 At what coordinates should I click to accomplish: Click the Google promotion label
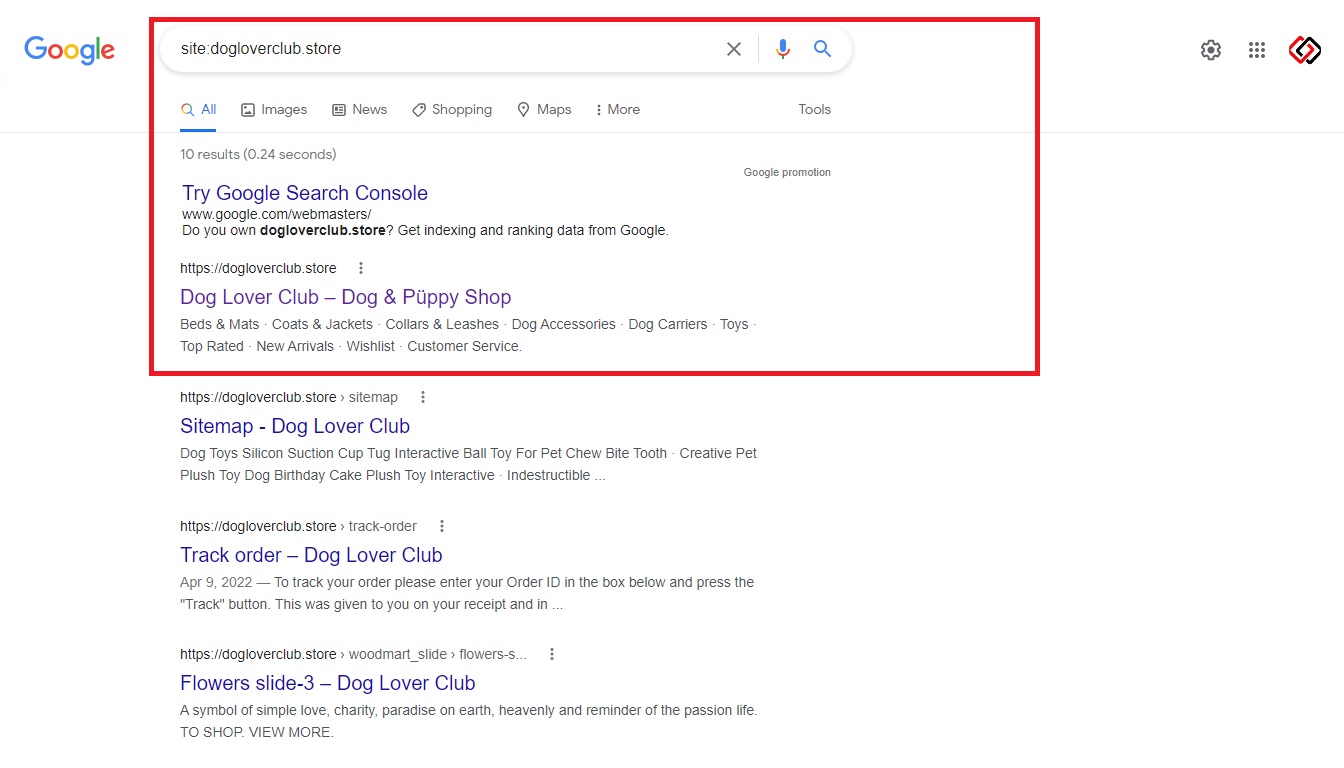[787, 172]
